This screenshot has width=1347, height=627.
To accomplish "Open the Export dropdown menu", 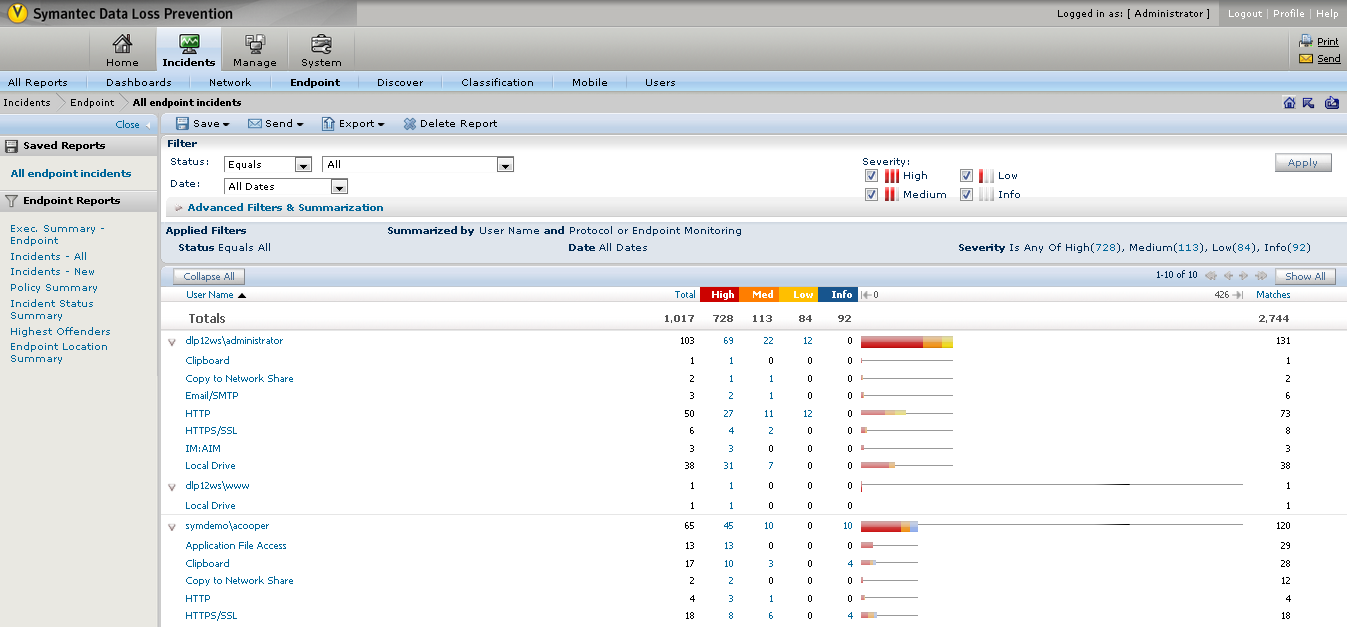I will [353, 124].
